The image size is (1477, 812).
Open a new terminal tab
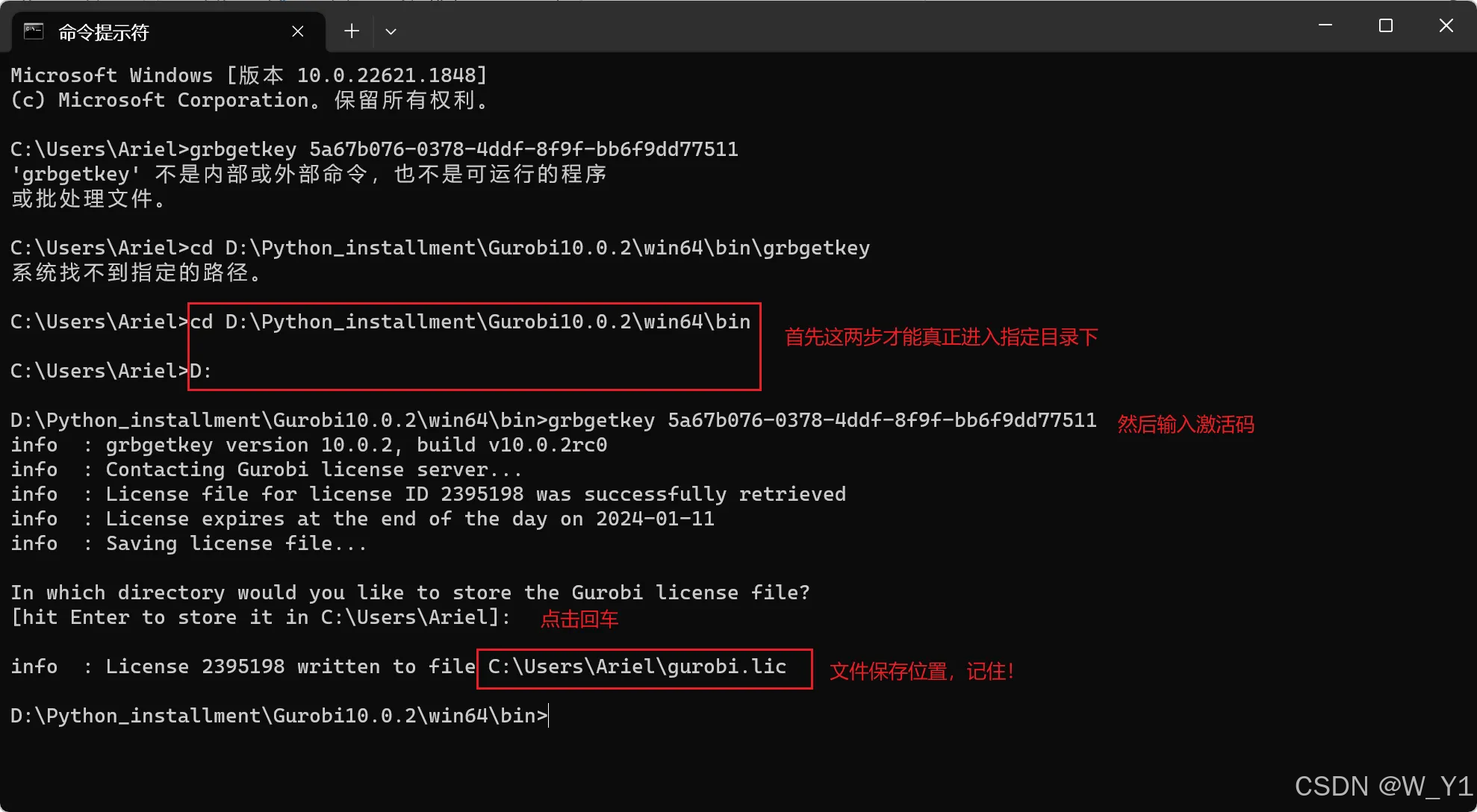351,31
